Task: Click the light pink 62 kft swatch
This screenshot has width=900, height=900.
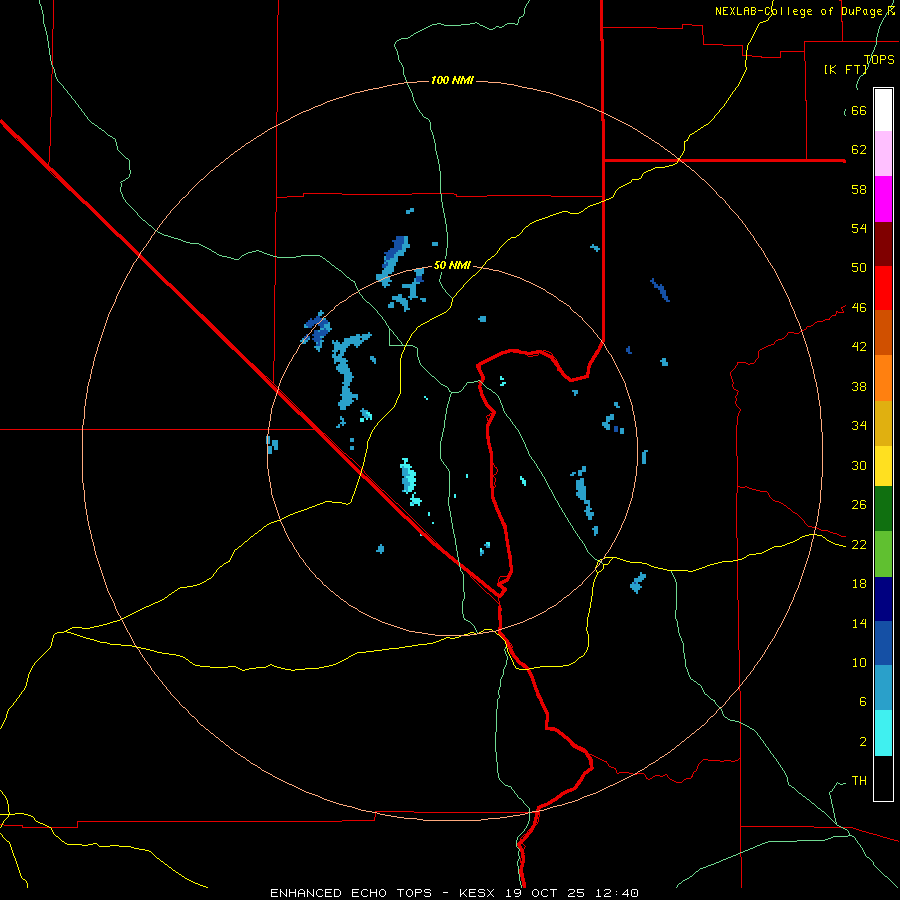Action: pos(883,154)
